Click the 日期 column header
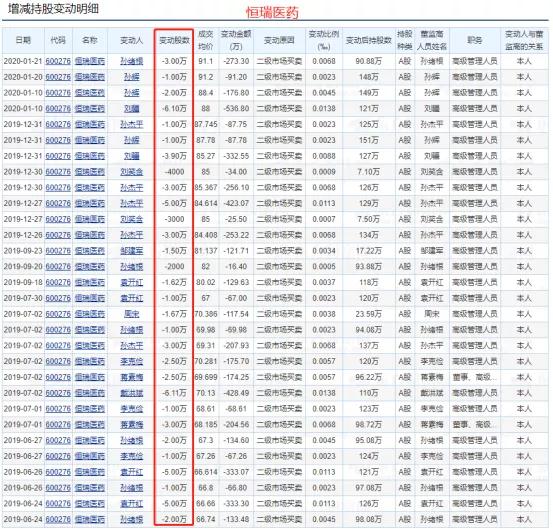553x529 pixels. 23,40
